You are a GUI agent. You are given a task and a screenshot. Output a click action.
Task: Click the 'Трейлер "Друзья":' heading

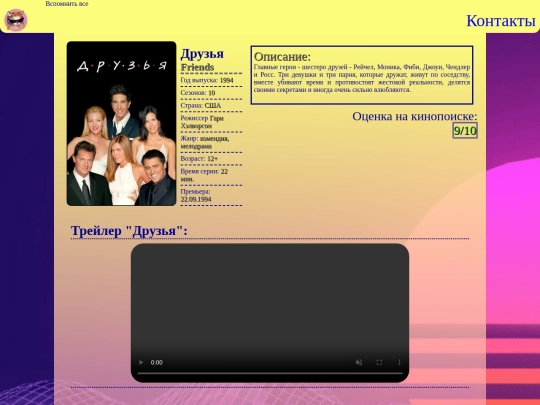point(129,231)
